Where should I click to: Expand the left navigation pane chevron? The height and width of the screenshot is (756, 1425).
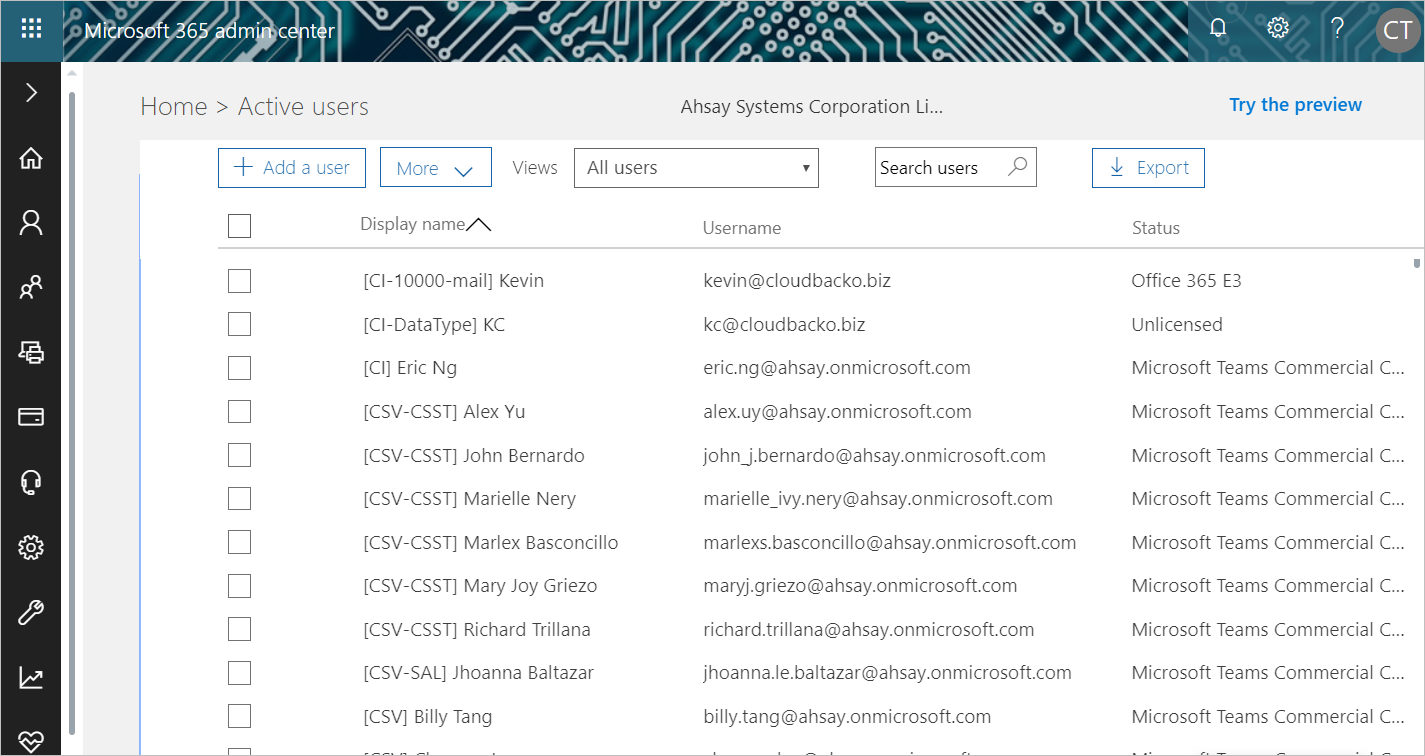coord(31,93)
